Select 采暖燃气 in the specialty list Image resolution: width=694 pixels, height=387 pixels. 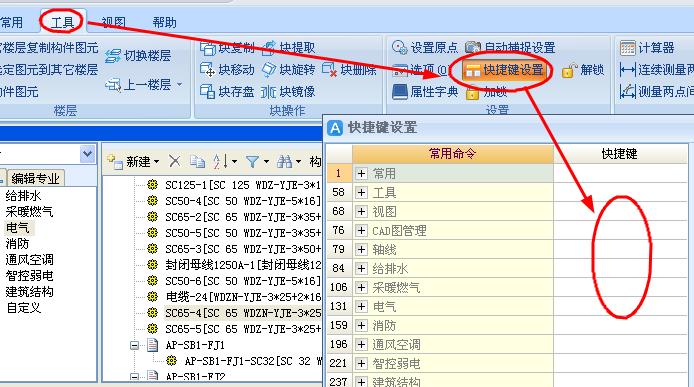[x=29, y=212]
